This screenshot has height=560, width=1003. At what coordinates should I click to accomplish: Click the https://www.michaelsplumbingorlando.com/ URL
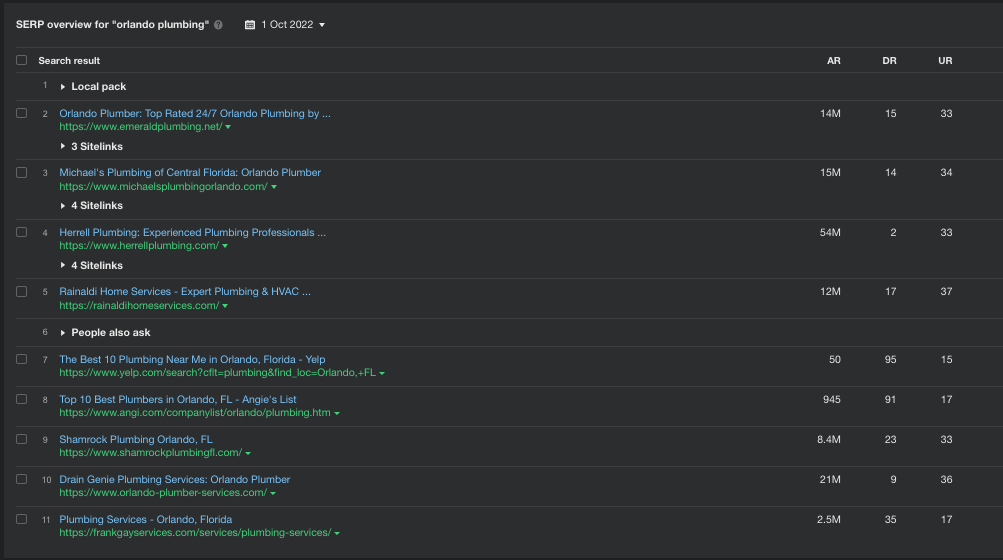(x=163, y=187)
